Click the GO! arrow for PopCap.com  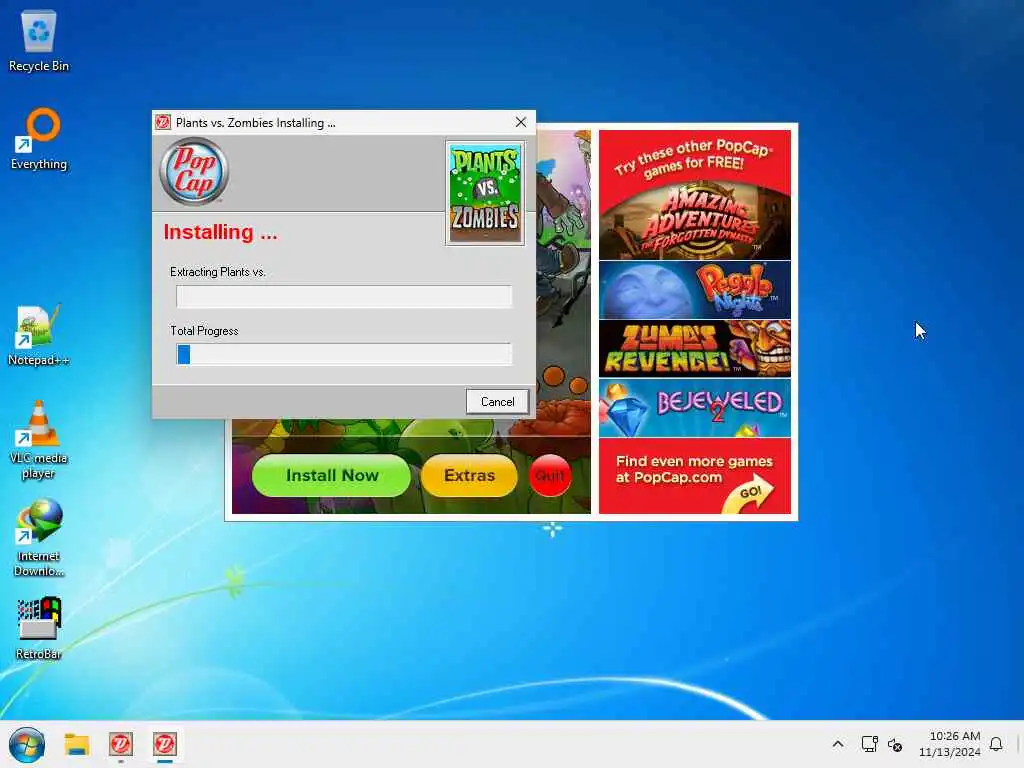[748, 496]
